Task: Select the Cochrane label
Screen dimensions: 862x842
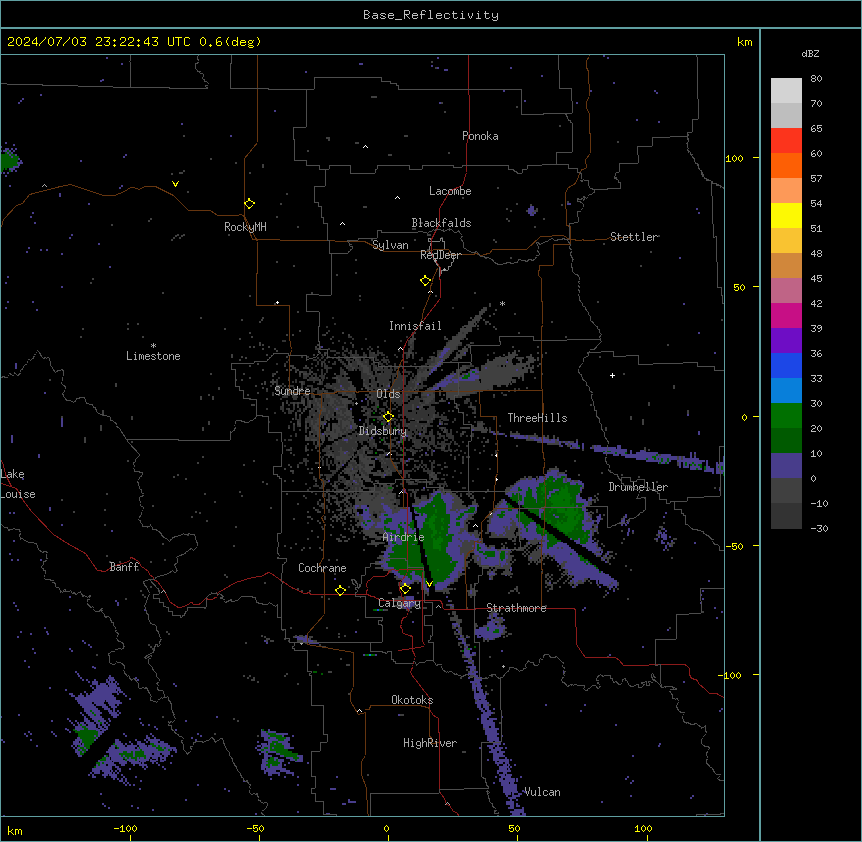Action: (x=322, y=568)
